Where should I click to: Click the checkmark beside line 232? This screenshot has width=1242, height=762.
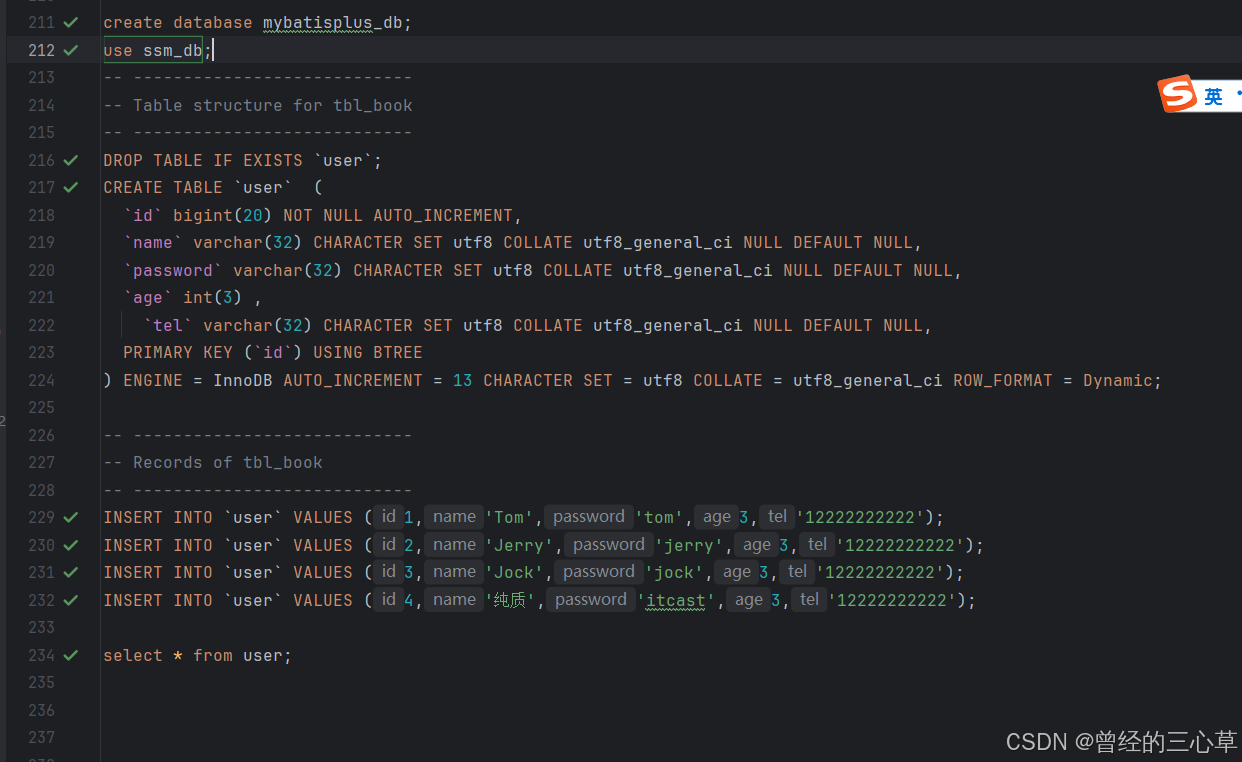[70, 600]
